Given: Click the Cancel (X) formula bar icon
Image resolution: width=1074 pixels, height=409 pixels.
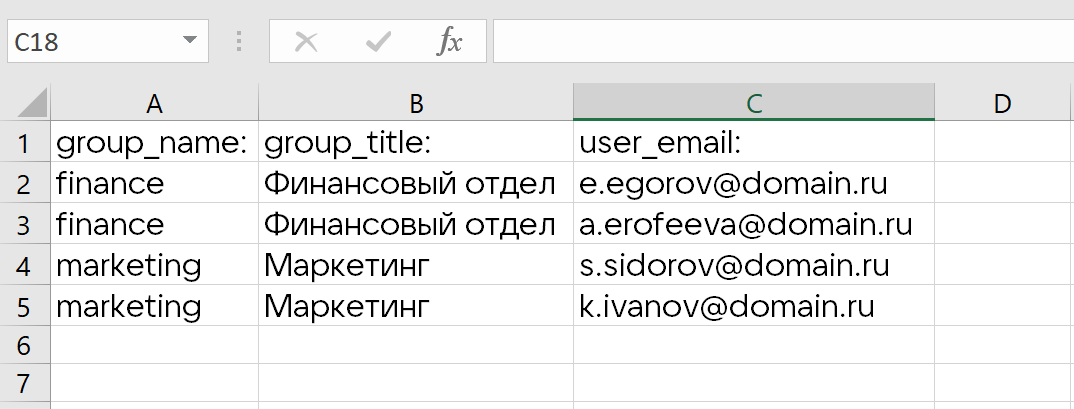Looking at the screenshot, I should click(x=306, y=42).
